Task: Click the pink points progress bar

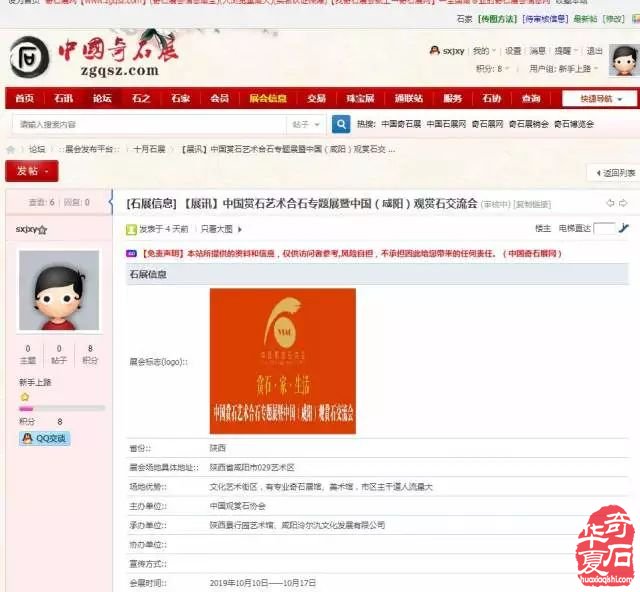Action: (62, 408)
